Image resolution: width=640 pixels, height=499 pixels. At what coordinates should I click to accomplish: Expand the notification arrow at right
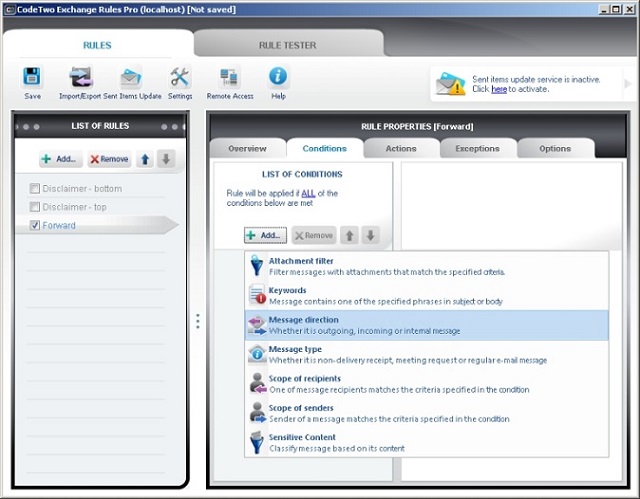click(x=628, y=84)
